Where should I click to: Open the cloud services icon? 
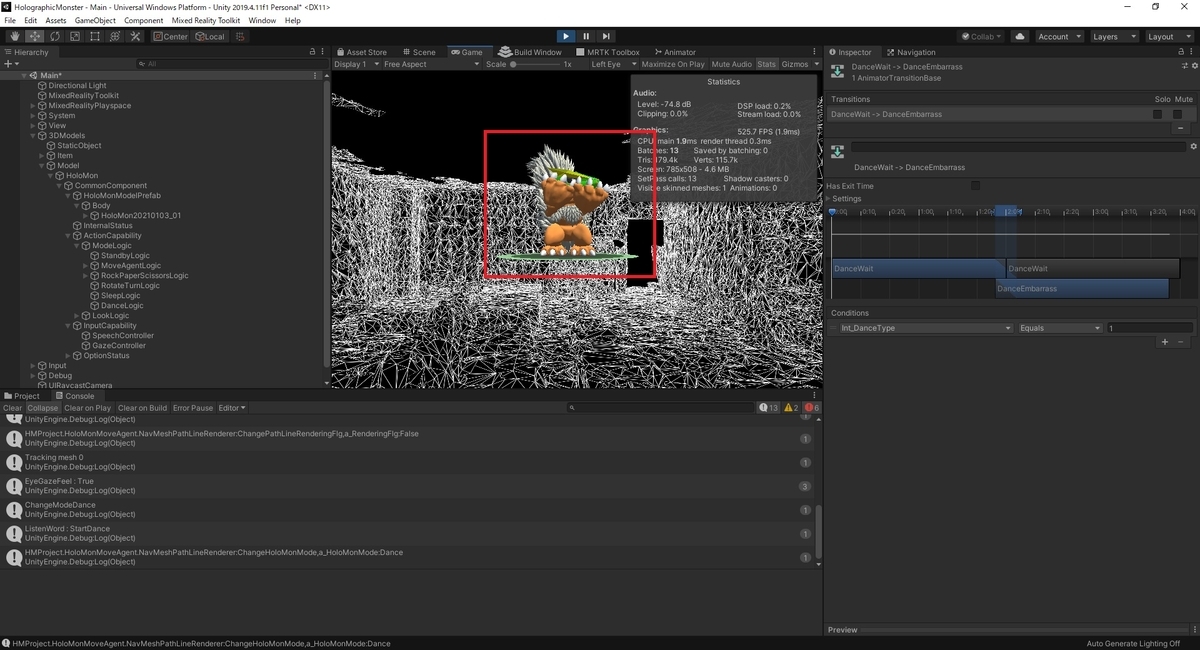pos(1020,36)
